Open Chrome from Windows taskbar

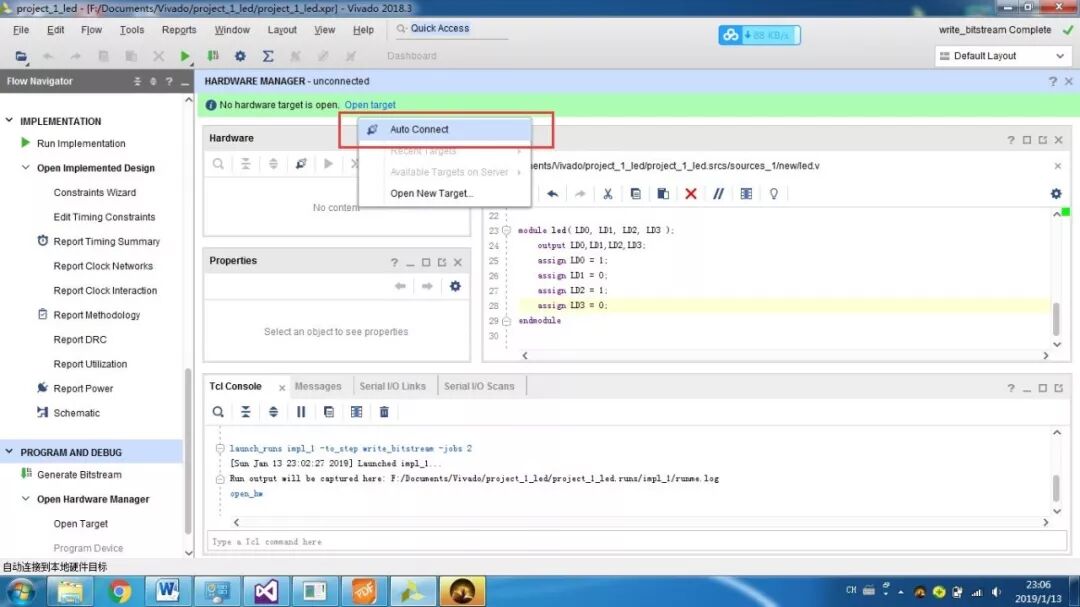coord(119,591)
